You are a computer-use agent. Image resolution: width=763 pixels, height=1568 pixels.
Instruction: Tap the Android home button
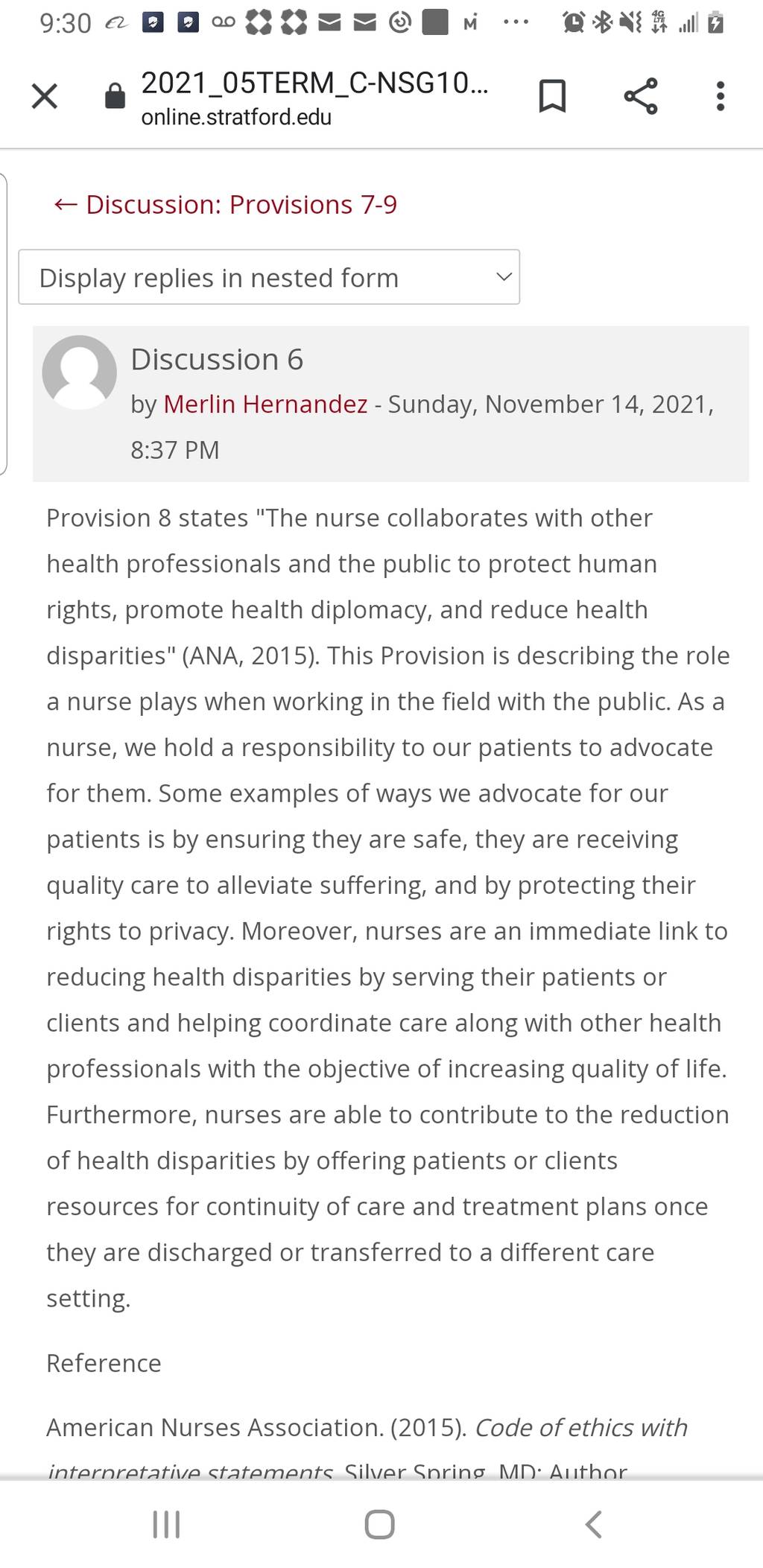pyautogui.click(x=379, y=1524)
